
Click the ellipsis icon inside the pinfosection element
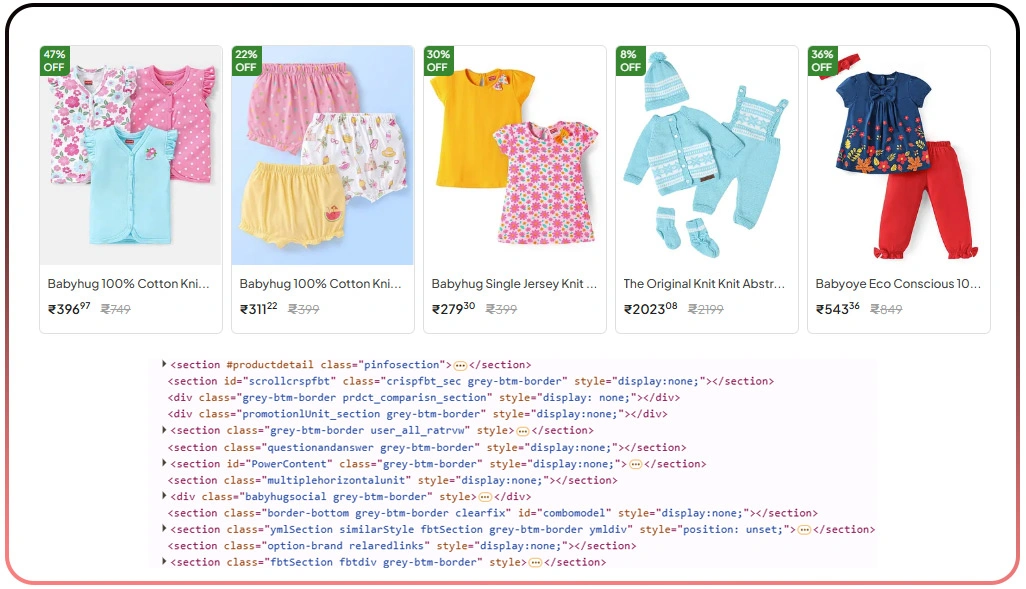(x=460, y=365)
